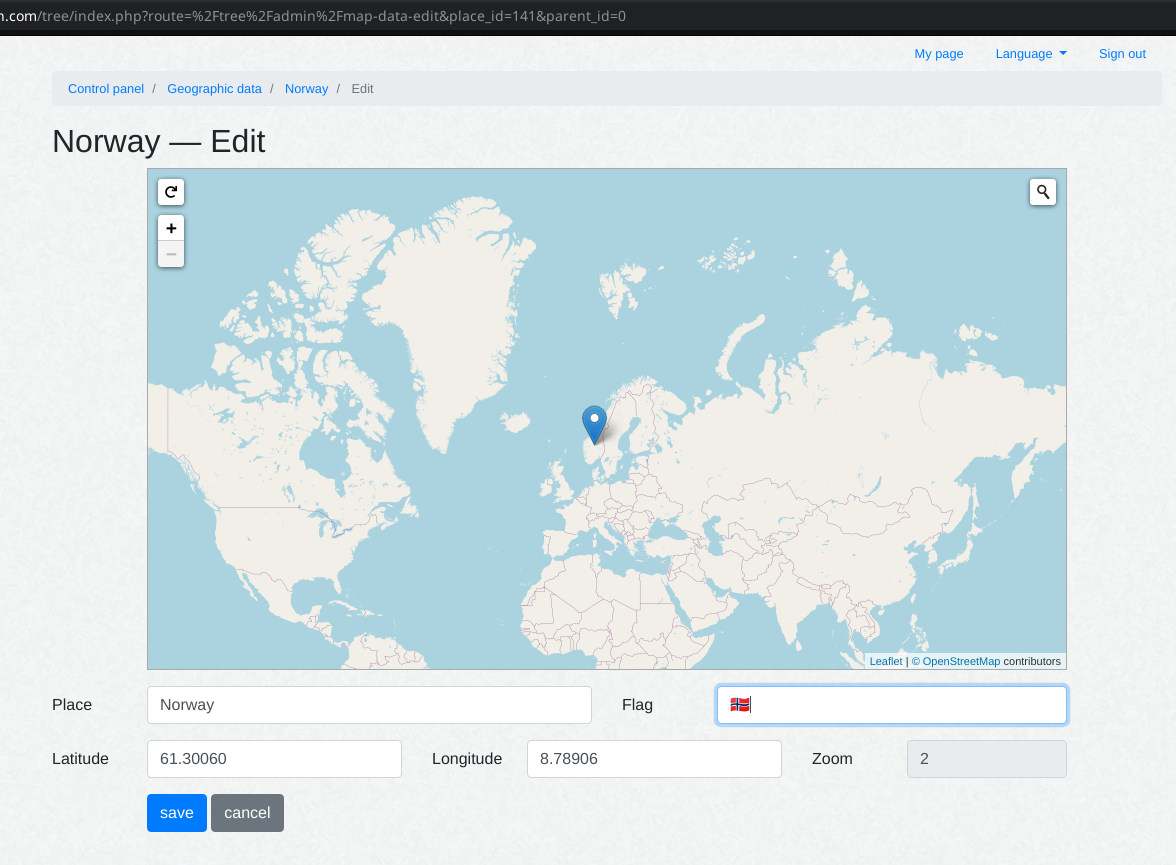The width and height of the screenshot is (1176, 865).
Task: Open the OpenStreetMap attribution link
Action: coord(956,662)
